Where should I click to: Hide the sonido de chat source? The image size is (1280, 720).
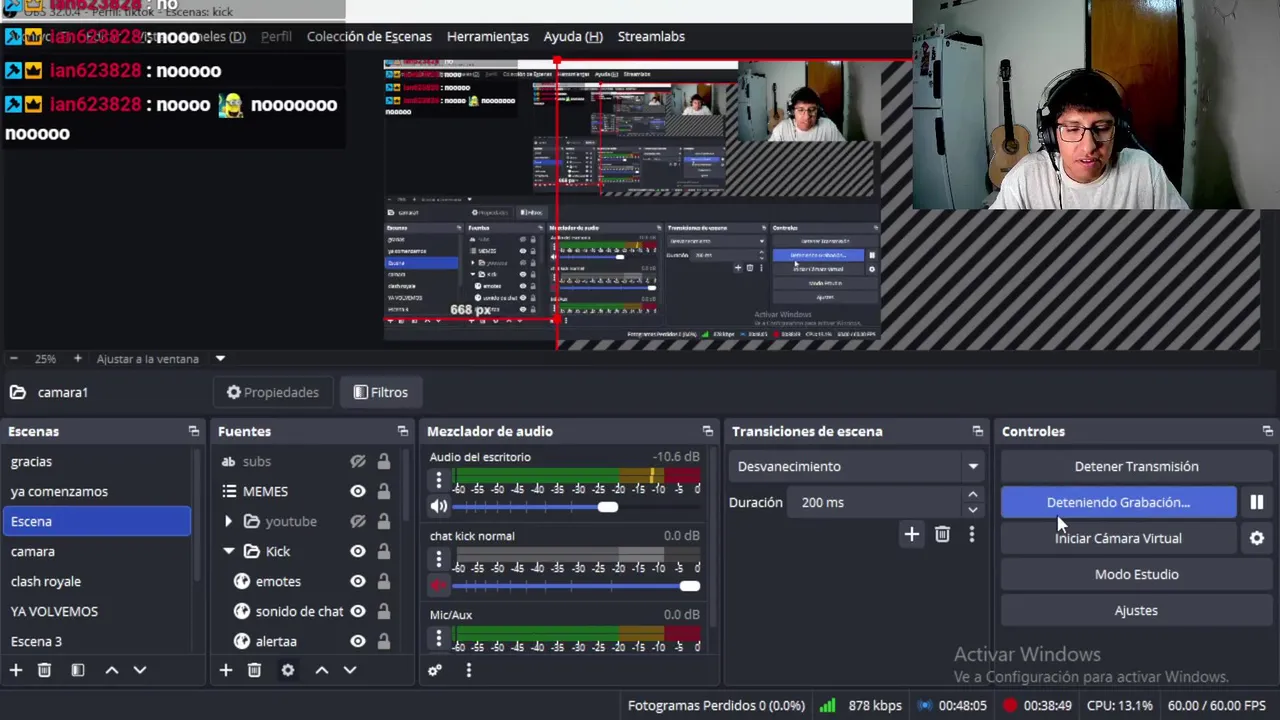[358, 611]
